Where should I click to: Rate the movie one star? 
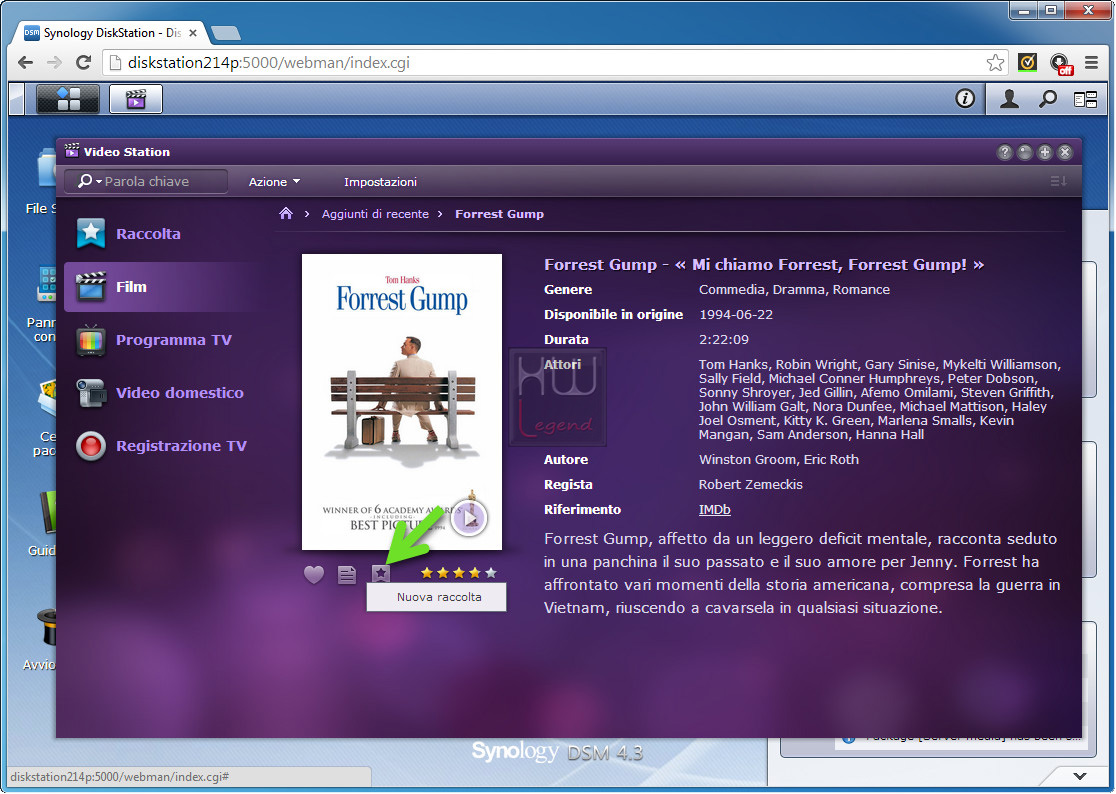click(x=427, y=573)
